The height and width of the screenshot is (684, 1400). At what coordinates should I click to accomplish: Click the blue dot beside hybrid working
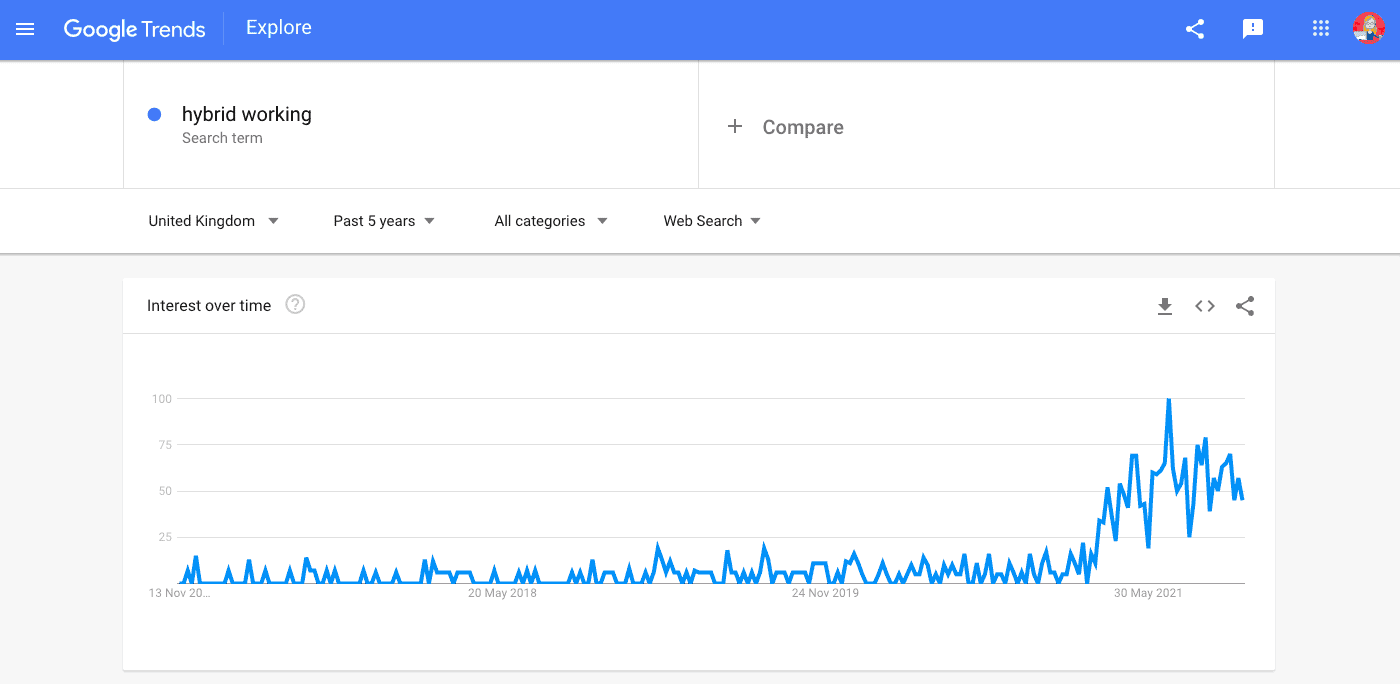pos(155,115)
